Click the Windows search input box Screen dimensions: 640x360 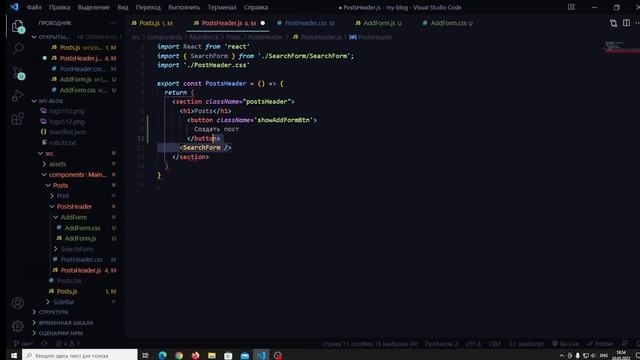pos(80,355)
